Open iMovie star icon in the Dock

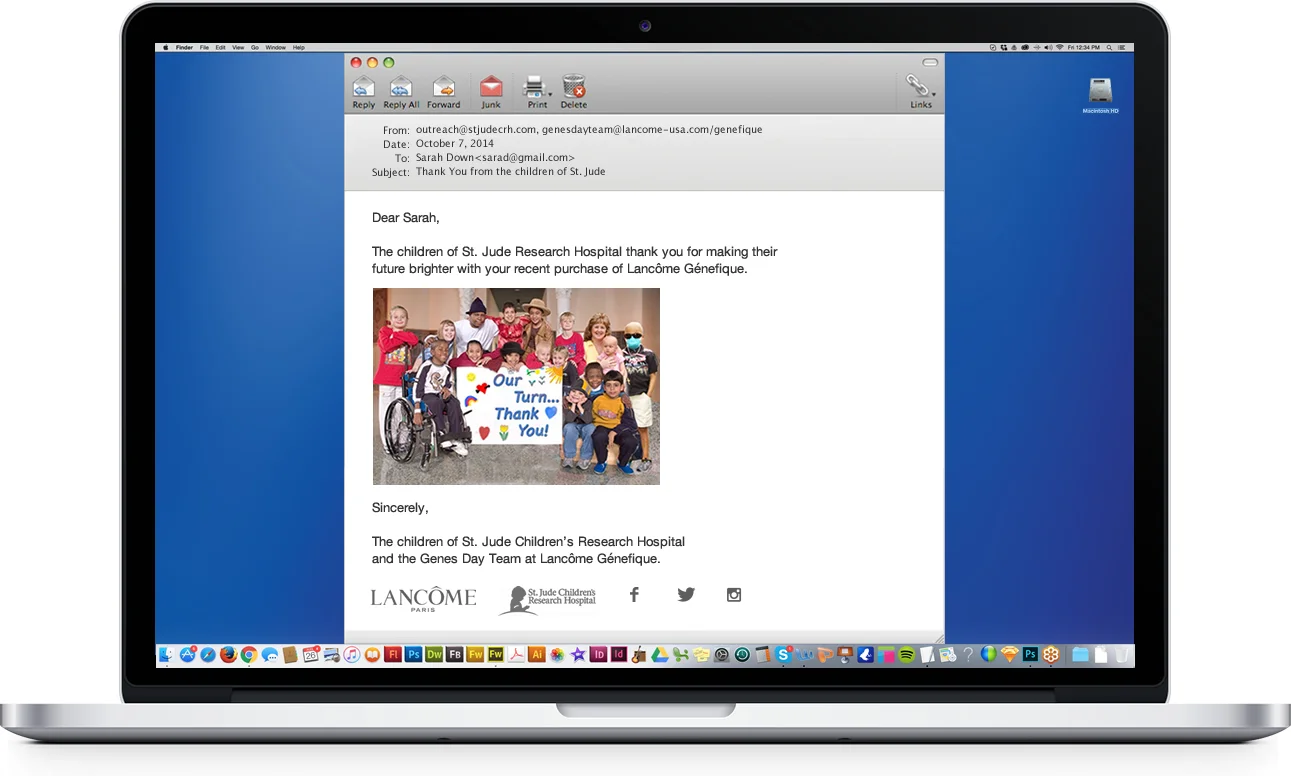coord(577,654)
